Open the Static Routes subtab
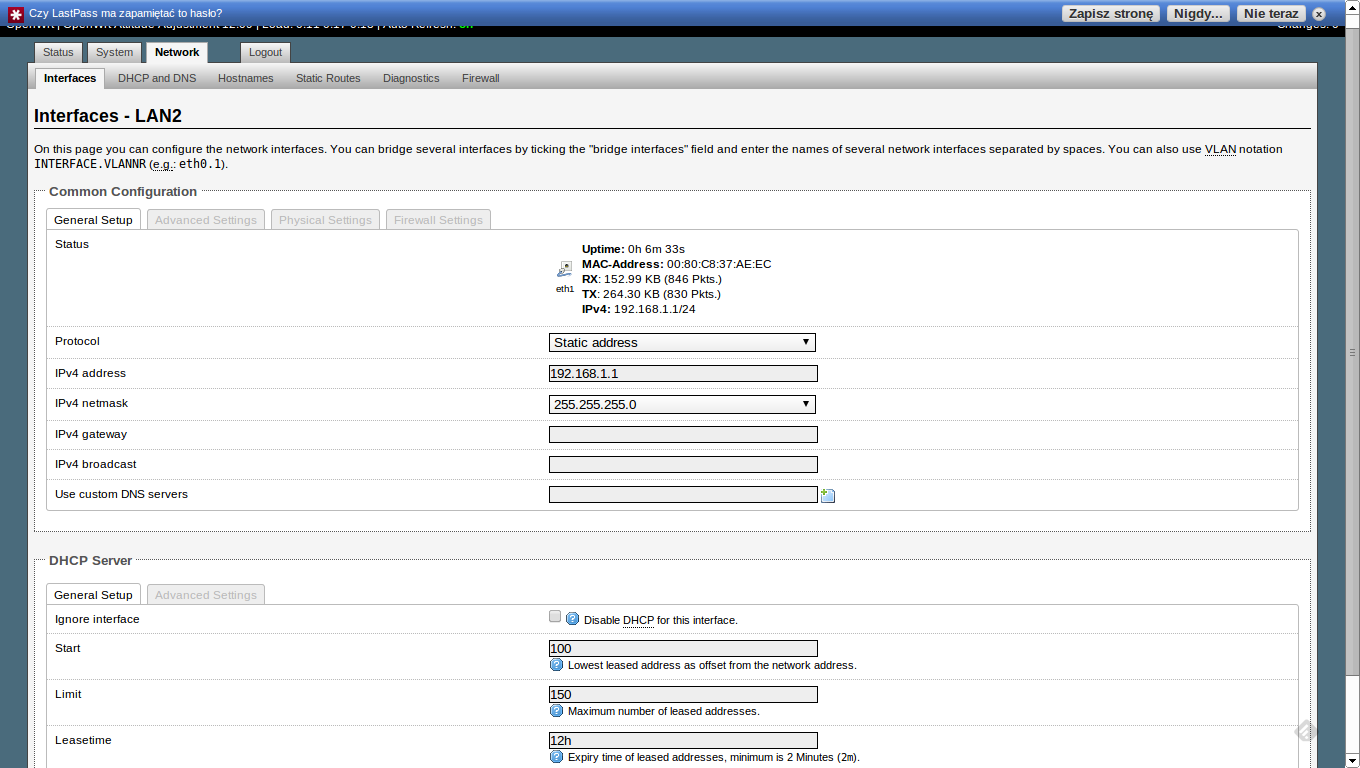This screenshot has width=1360, height=768. pos(328,78)
